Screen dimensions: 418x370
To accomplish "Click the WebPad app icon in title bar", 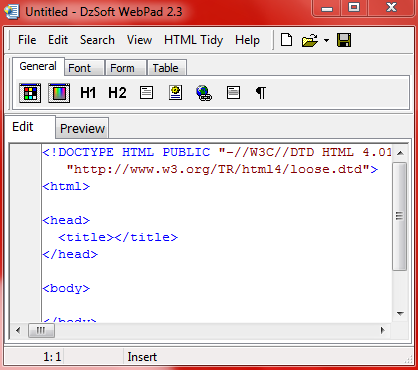I will pos(12,11).
